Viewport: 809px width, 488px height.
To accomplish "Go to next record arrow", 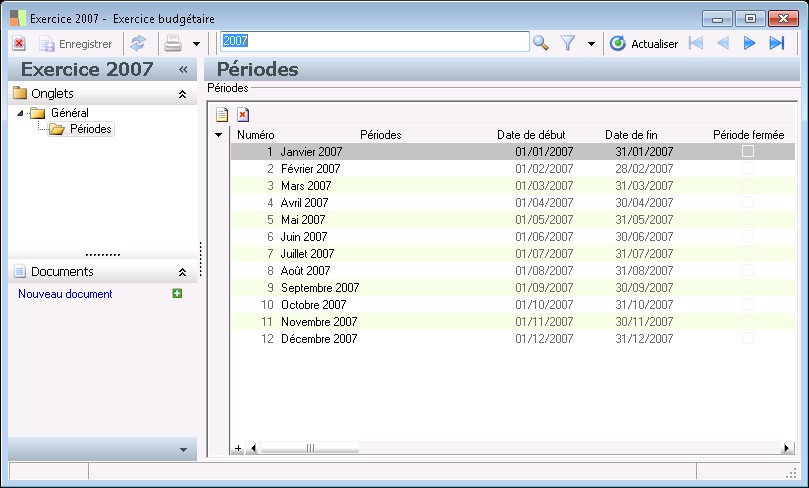I will click(x=749, y=43).
